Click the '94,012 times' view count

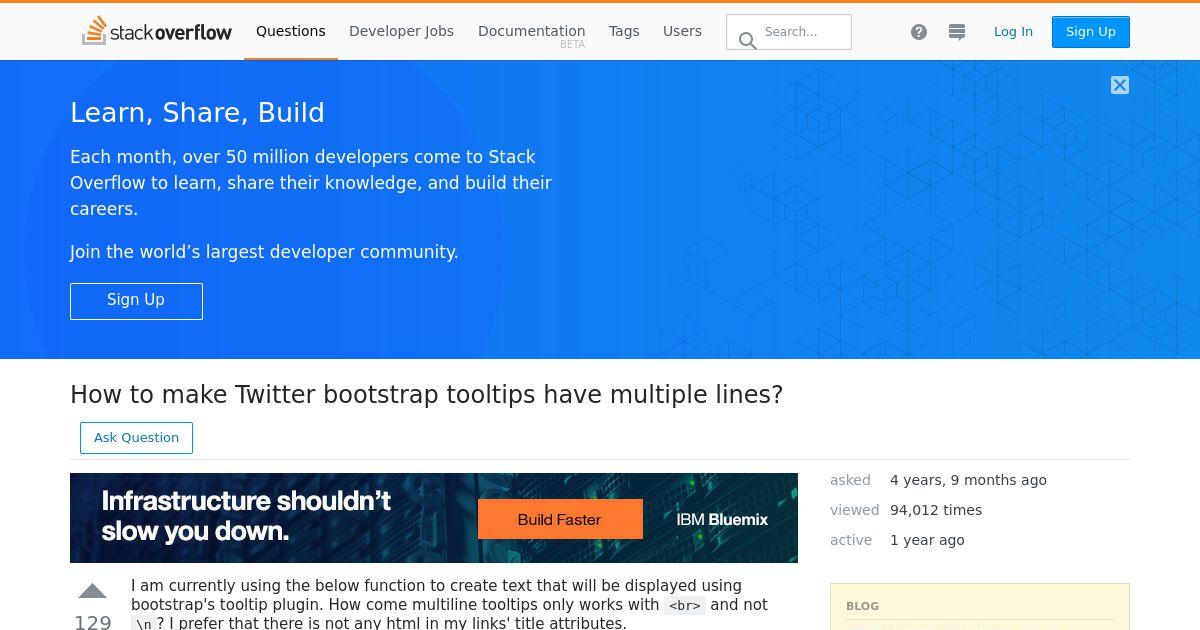936,510
